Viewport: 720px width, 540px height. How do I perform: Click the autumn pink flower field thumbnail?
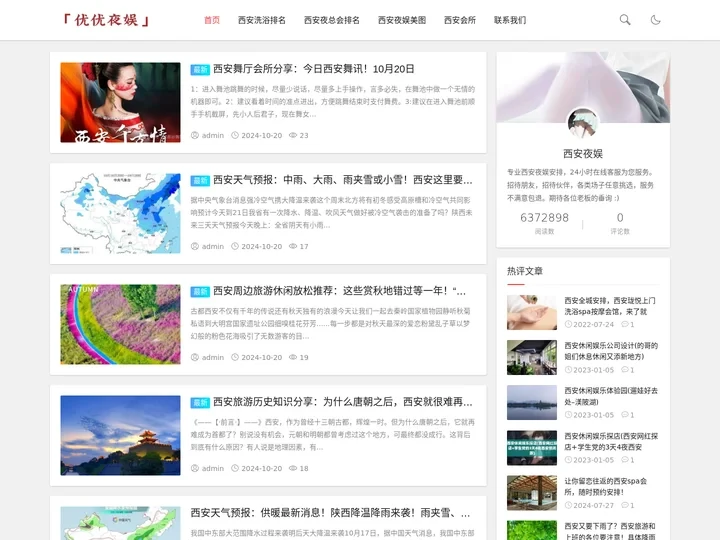point(120,325)
